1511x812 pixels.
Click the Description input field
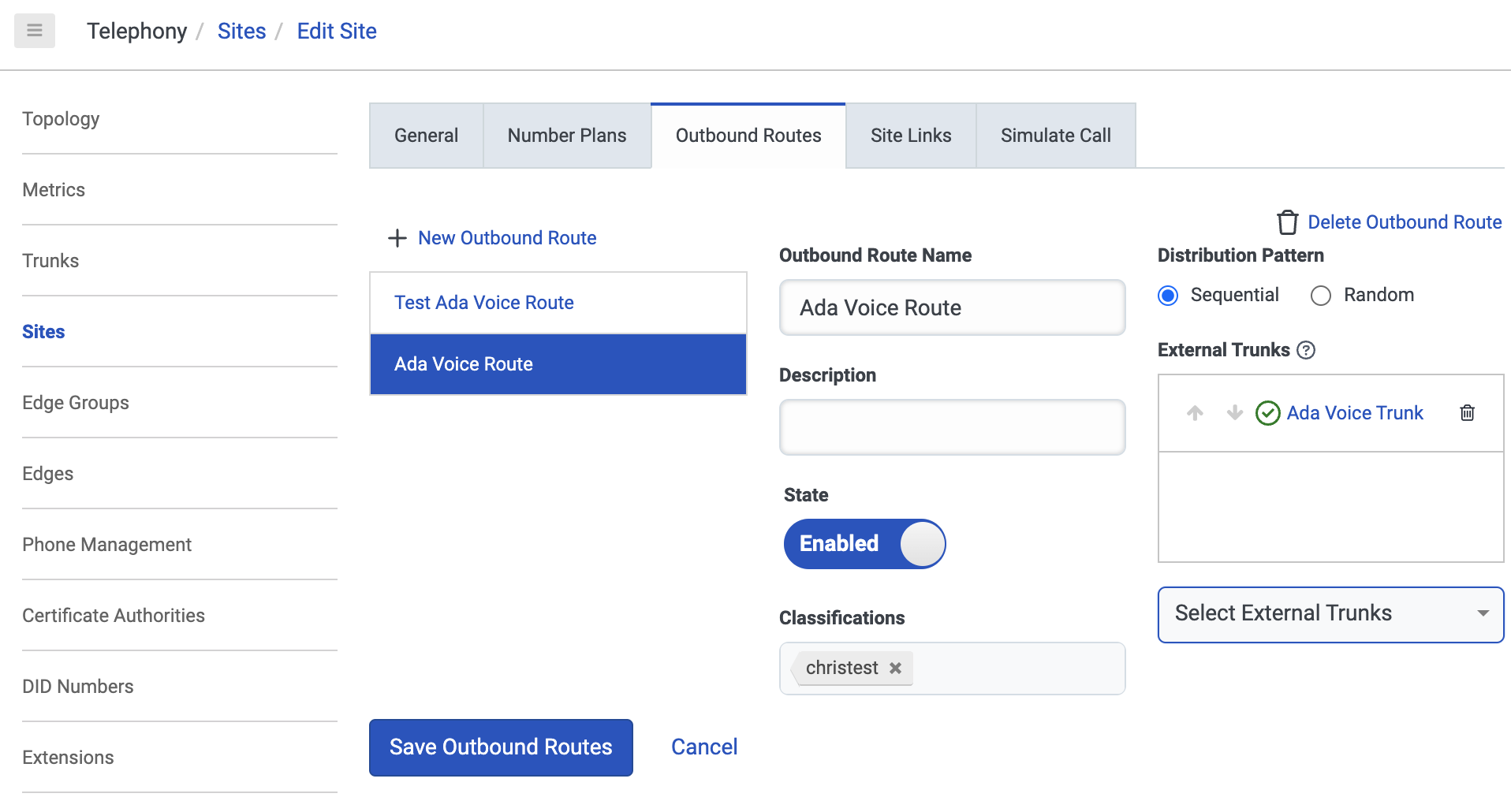tap(952, 427)
